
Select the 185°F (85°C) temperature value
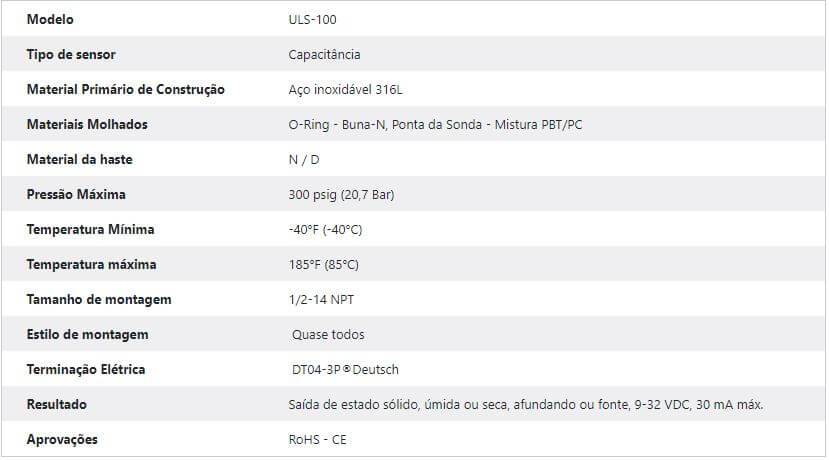tap(324, 264)
